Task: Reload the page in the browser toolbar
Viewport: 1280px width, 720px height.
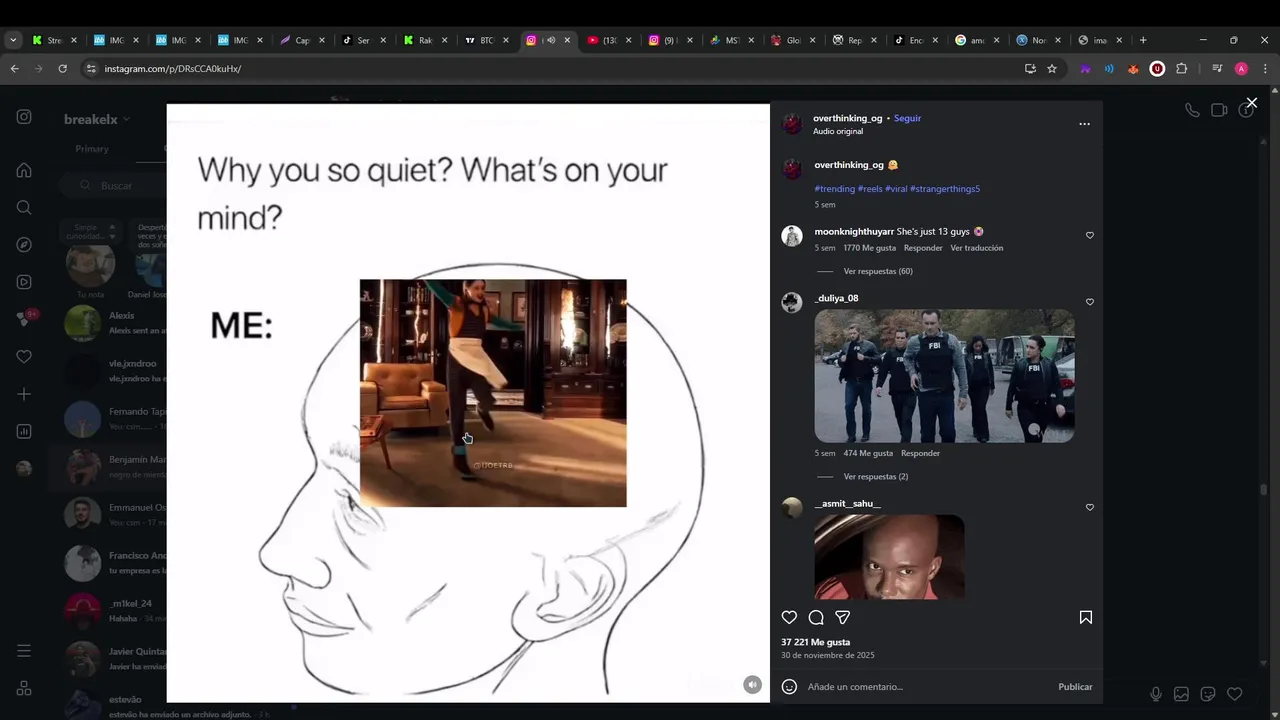Action: point(62,69)
